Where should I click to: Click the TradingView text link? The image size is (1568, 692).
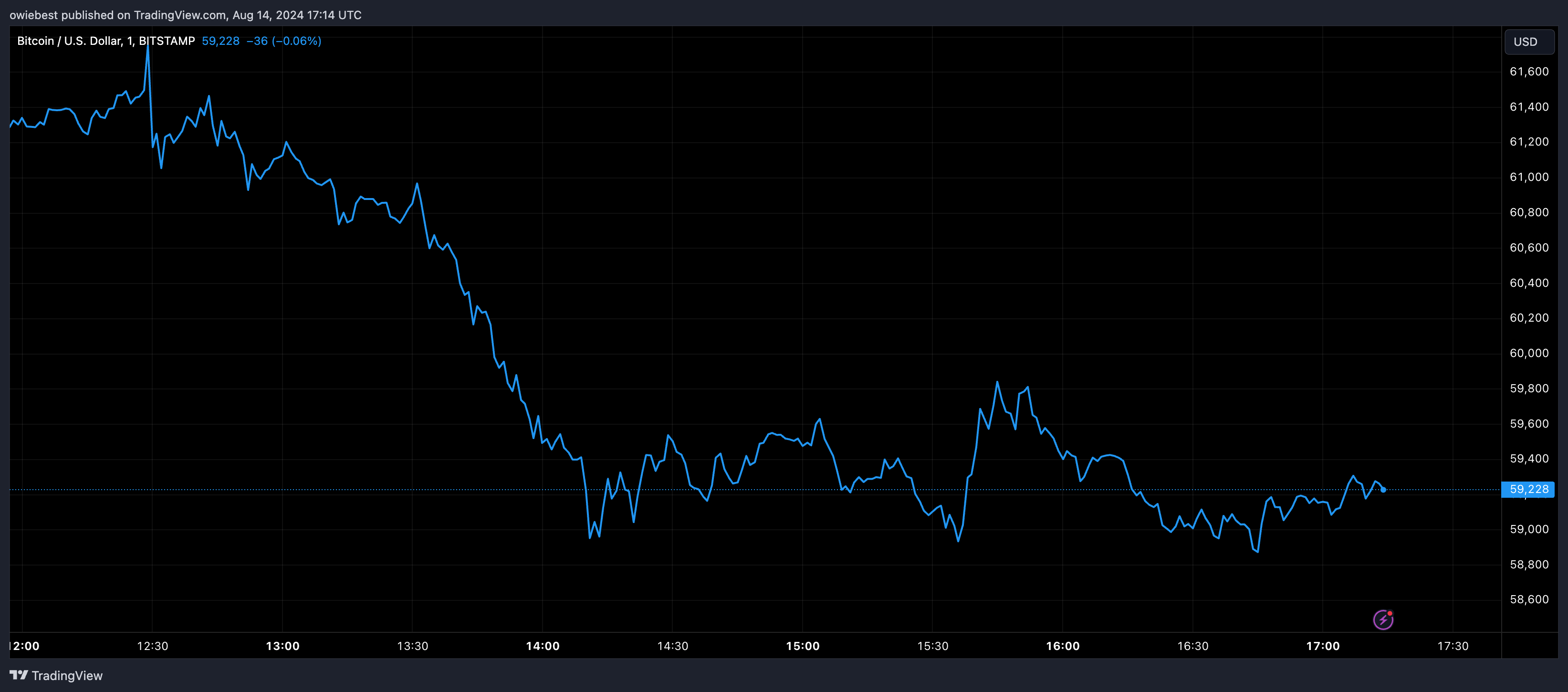click(x=67, y=676)
